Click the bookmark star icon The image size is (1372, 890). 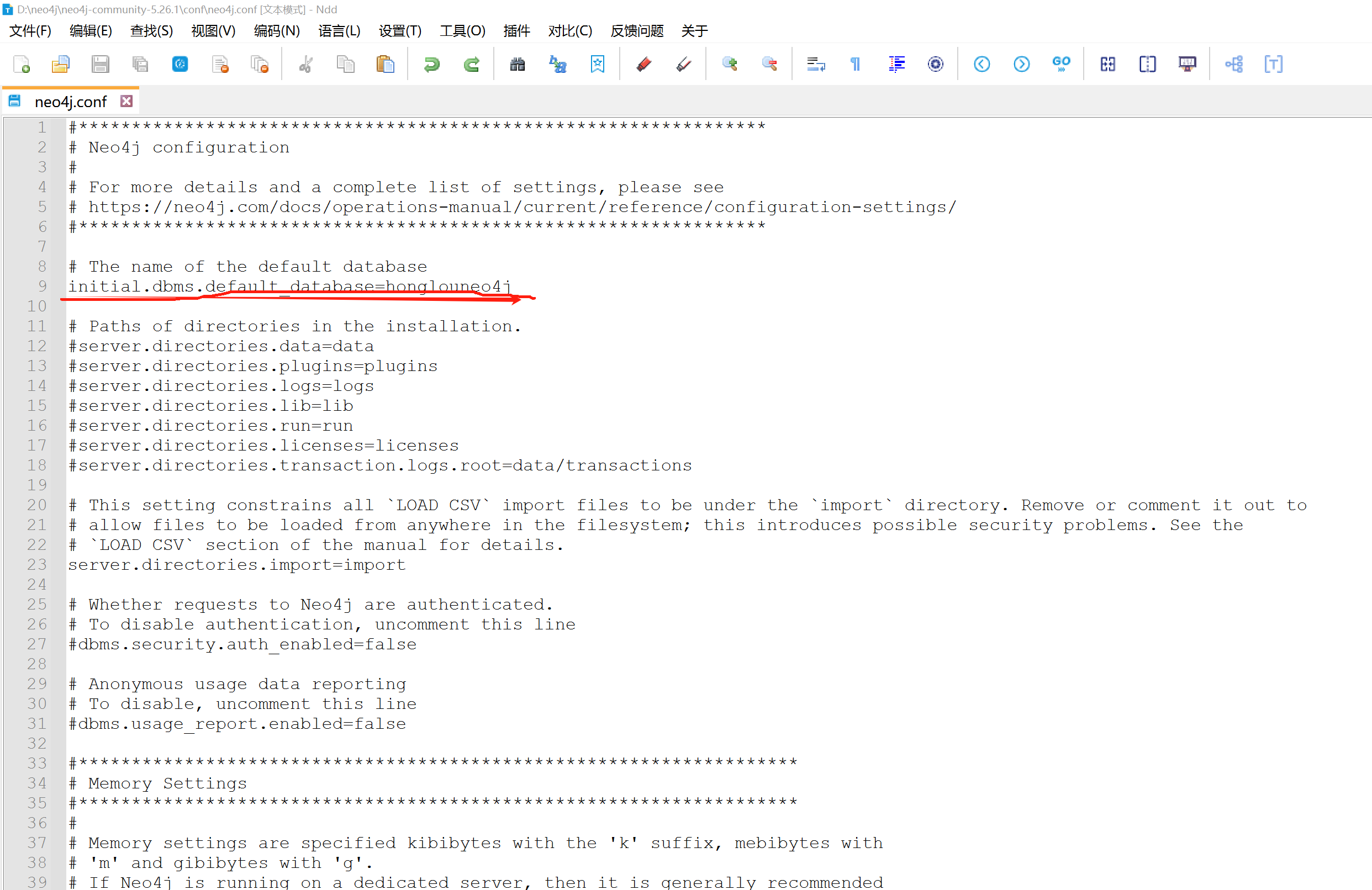click(597, 64)
